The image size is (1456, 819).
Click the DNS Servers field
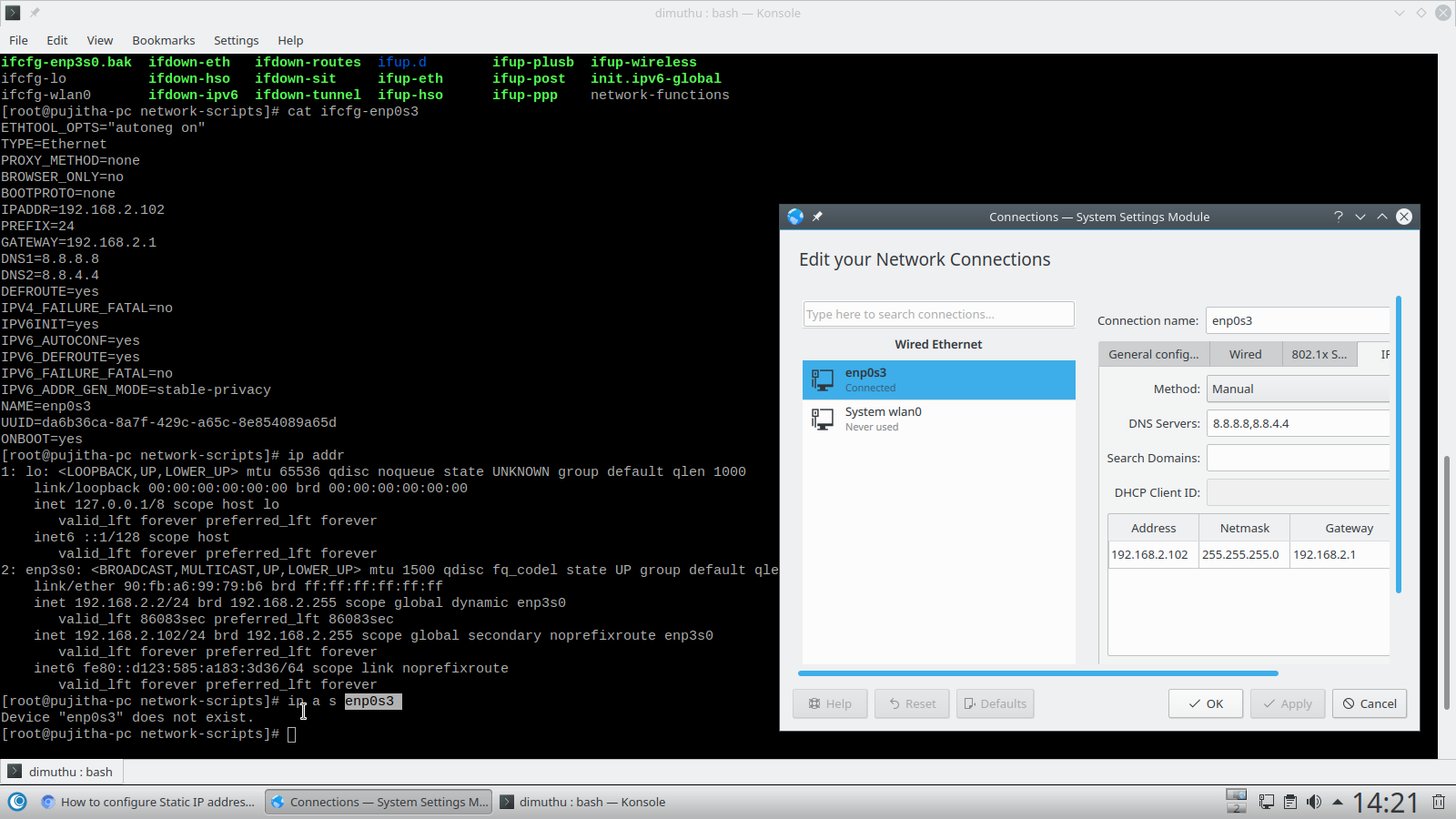tap(1299, 423)
